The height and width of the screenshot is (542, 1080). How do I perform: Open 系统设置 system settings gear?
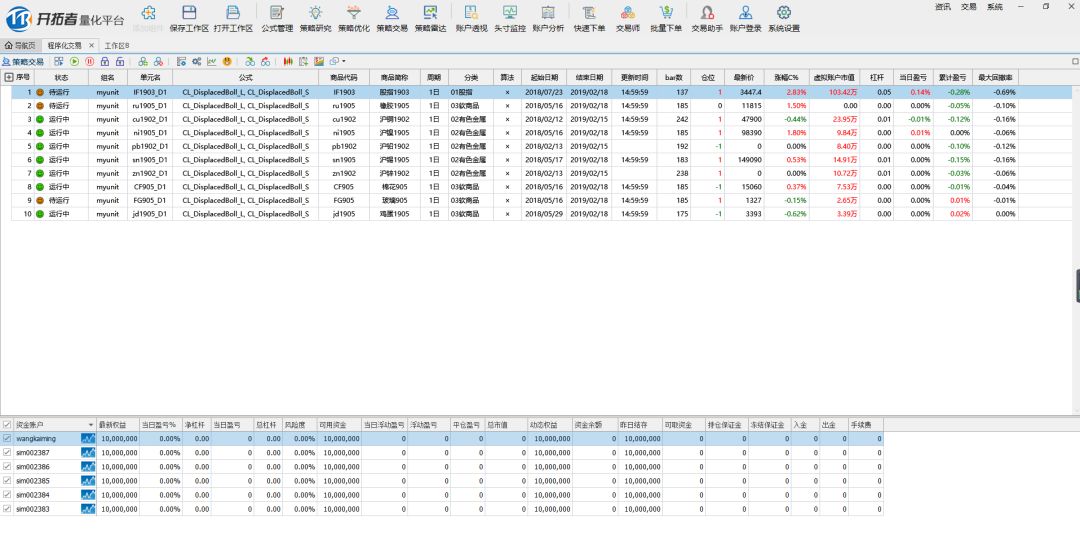click(784, 12)
